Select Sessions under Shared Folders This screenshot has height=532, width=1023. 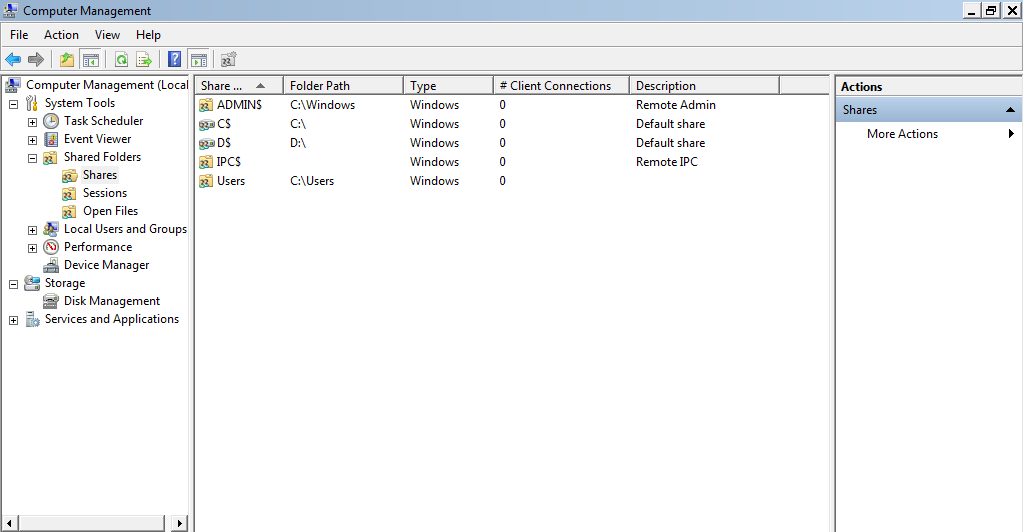click(x=104, y=193)
